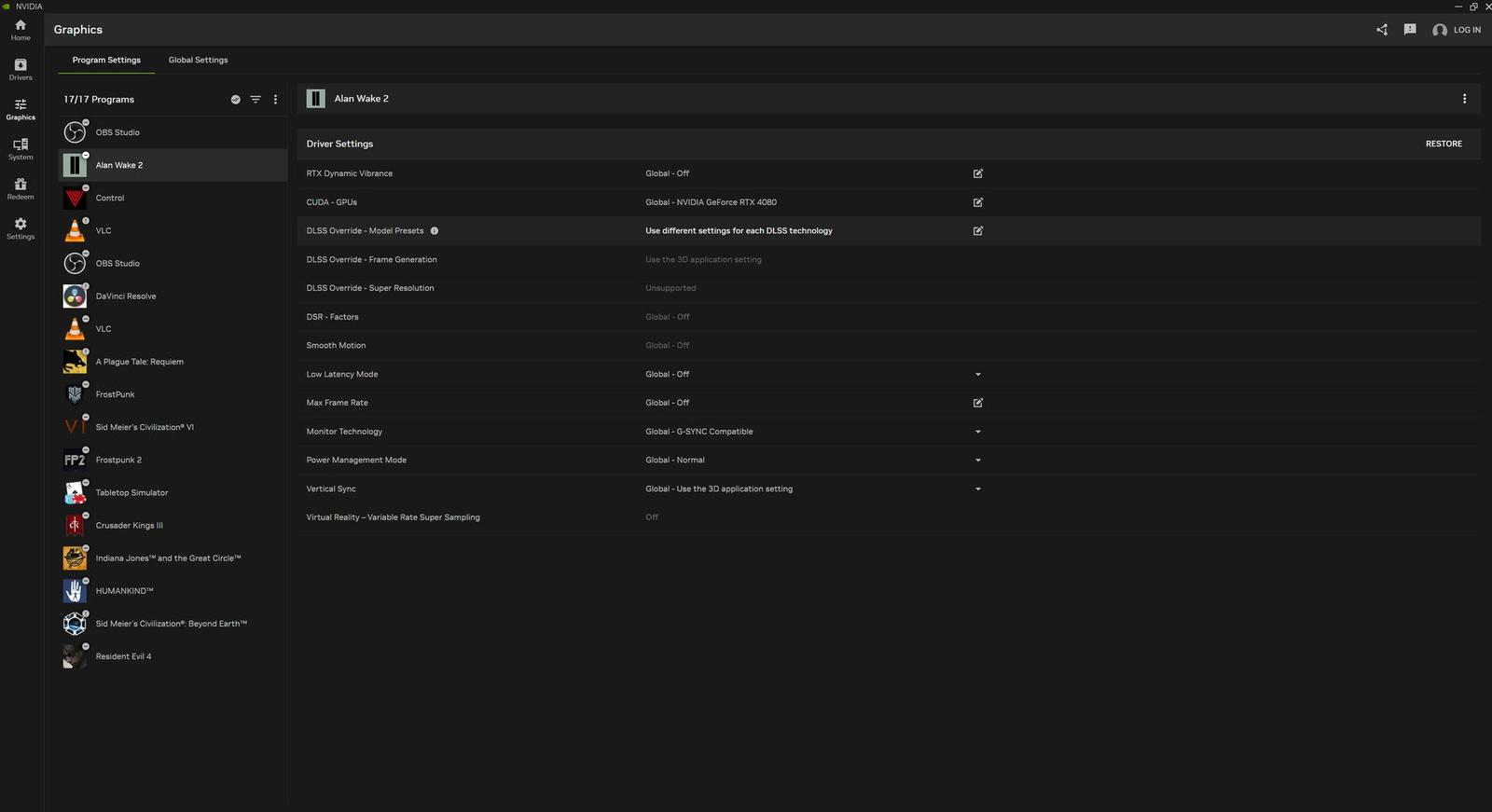The height and width of the screenshot is (812, 1492).
Task: Select the Program Settings tab
Action: coord(106,60)
